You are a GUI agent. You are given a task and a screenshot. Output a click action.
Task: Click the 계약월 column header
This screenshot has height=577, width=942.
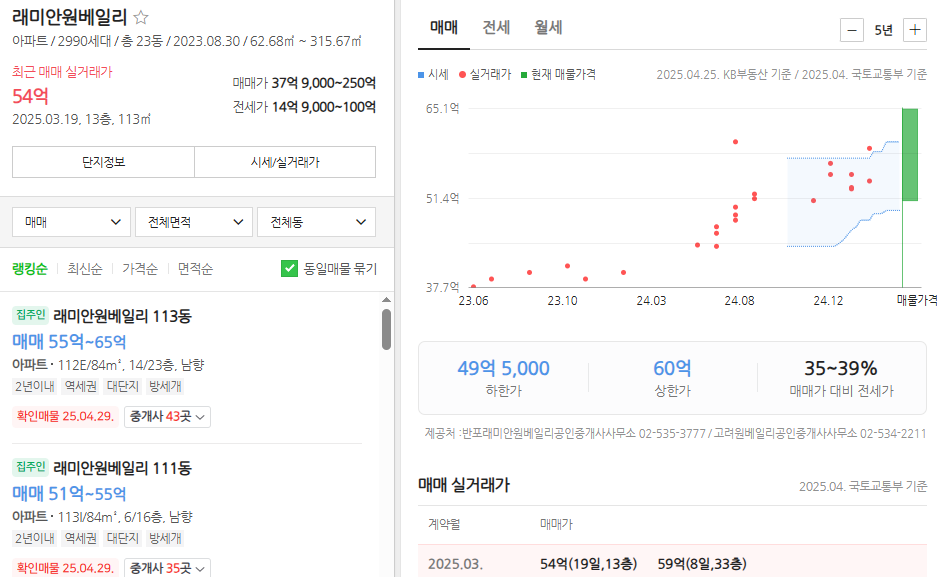click(444, 524)
